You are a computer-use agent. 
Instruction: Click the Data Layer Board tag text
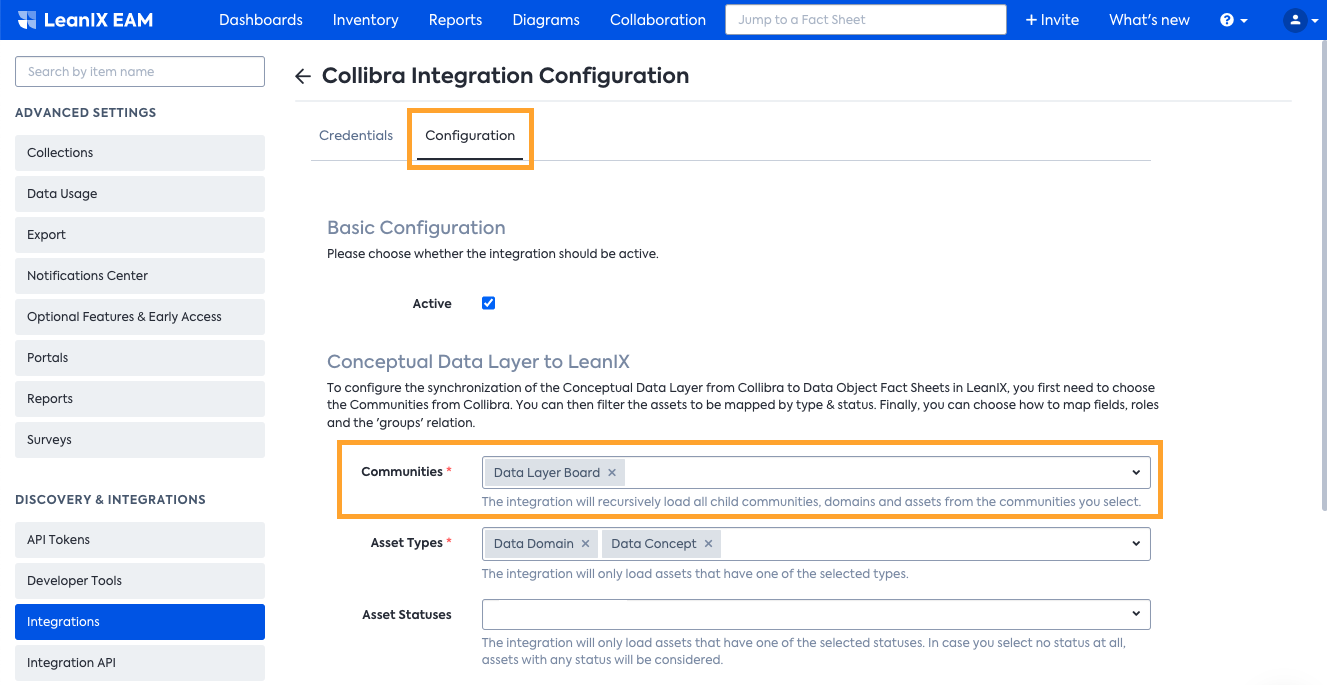point(547,473)
